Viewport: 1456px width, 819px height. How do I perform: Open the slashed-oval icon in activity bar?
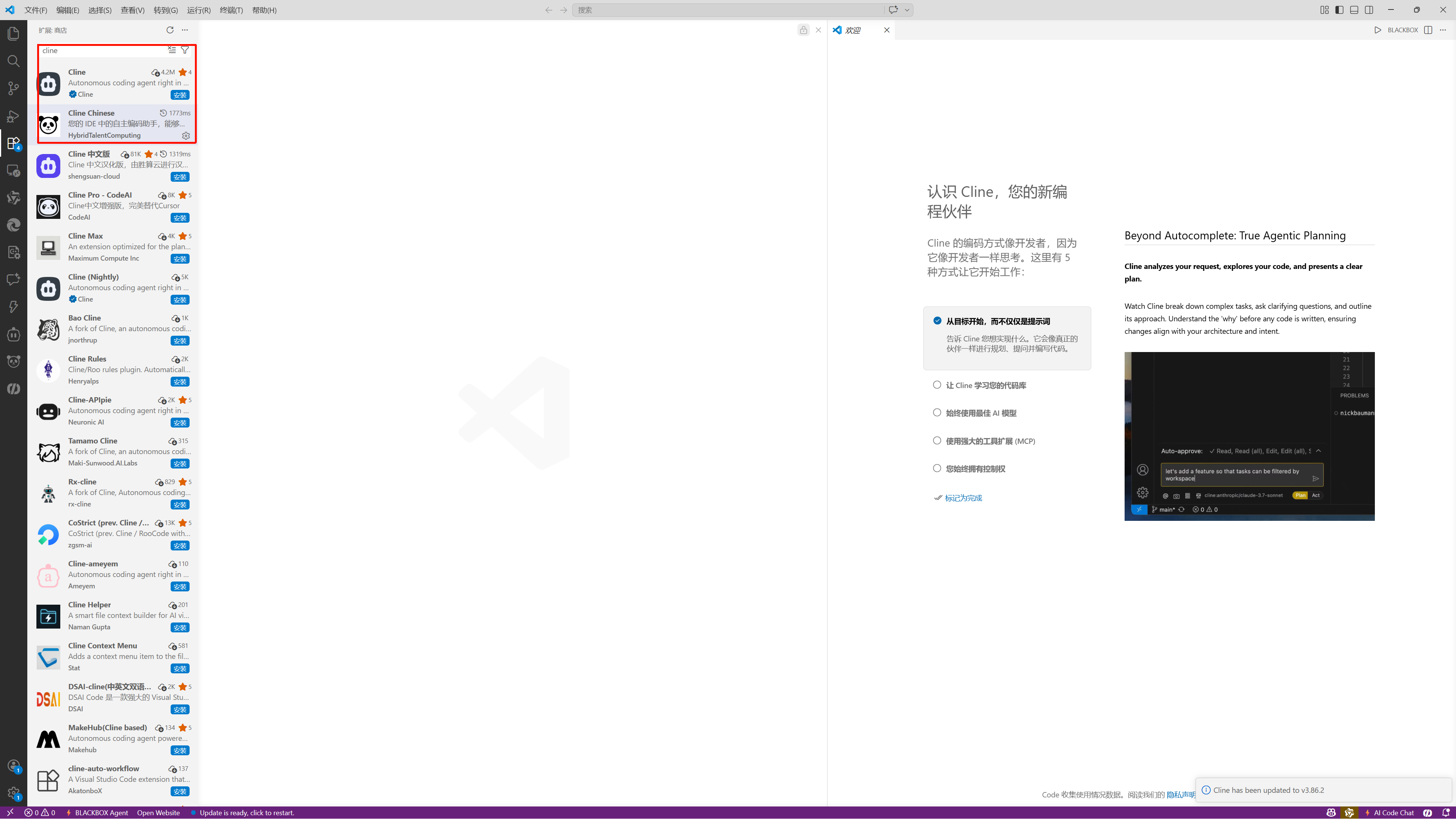(14, 388)
